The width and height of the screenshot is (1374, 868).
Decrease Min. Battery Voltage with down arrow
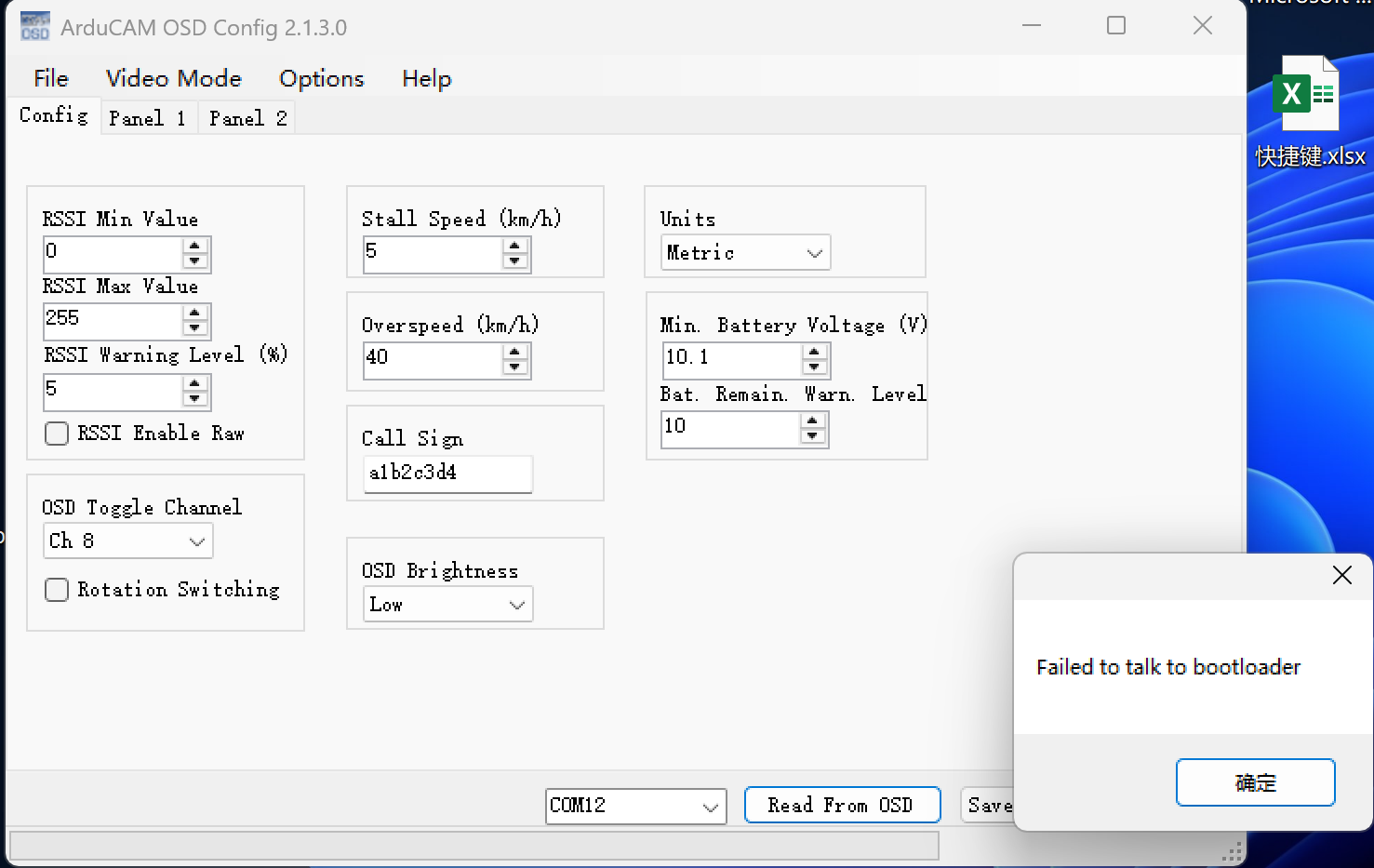pos(814,367)
